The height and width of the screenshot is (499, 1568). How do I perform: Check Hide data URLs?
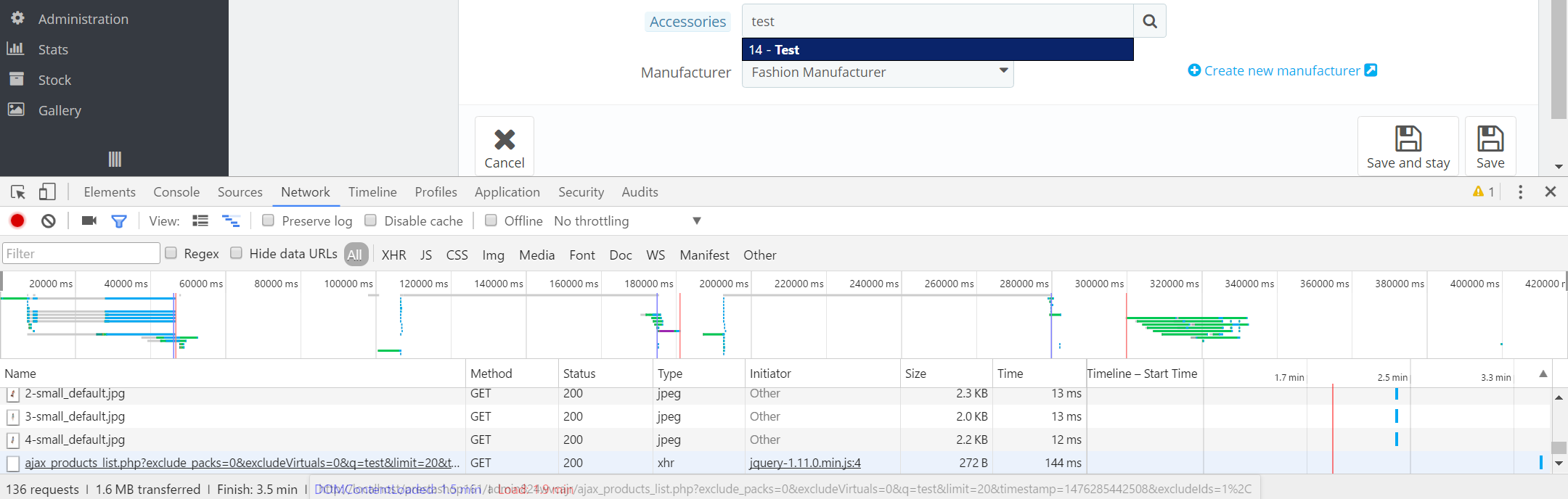tap(236, 252)
